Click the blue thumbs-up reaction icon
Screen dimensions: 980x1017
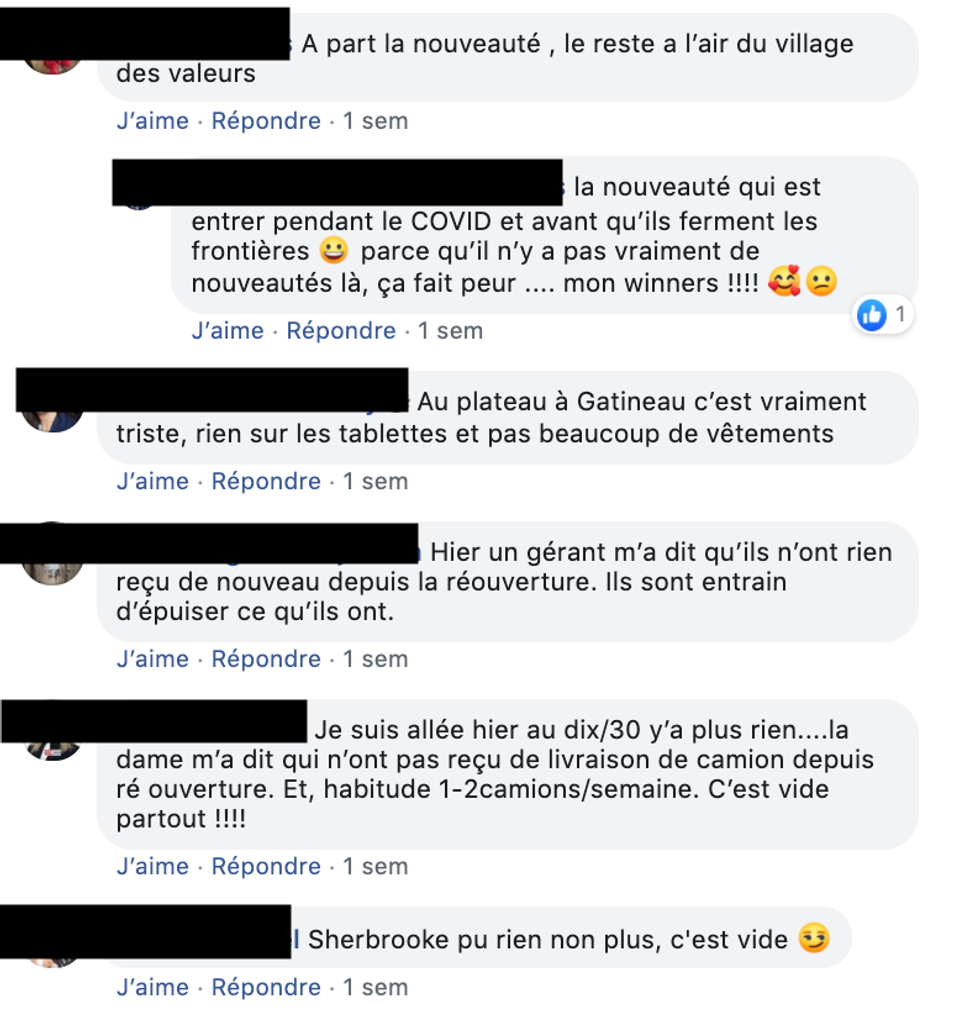point(872,315)
